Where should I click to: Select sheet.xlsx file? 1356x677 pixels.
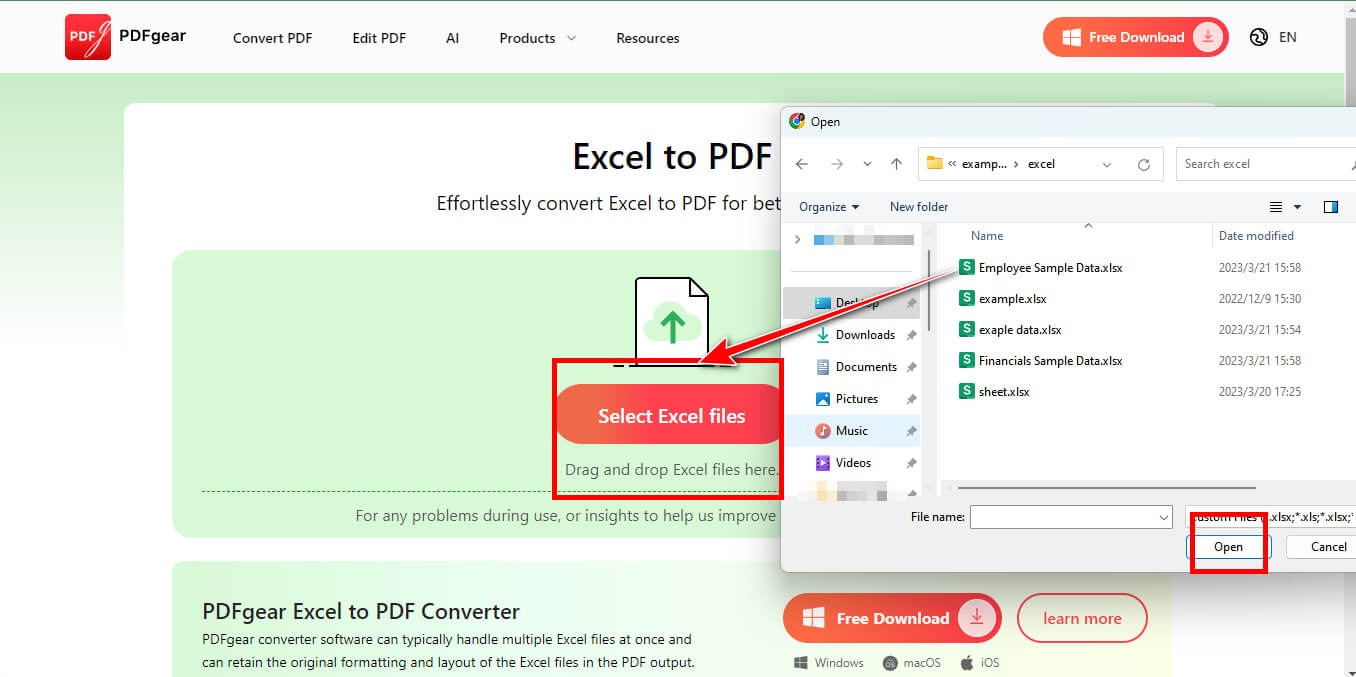[1004, 391]
